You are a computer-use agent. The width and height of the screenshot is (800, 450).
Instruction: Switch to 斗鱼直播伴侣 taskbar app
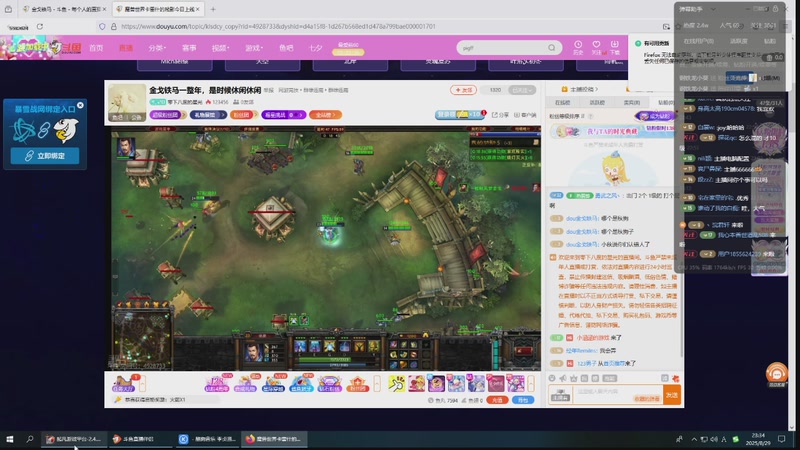[139, 439]
